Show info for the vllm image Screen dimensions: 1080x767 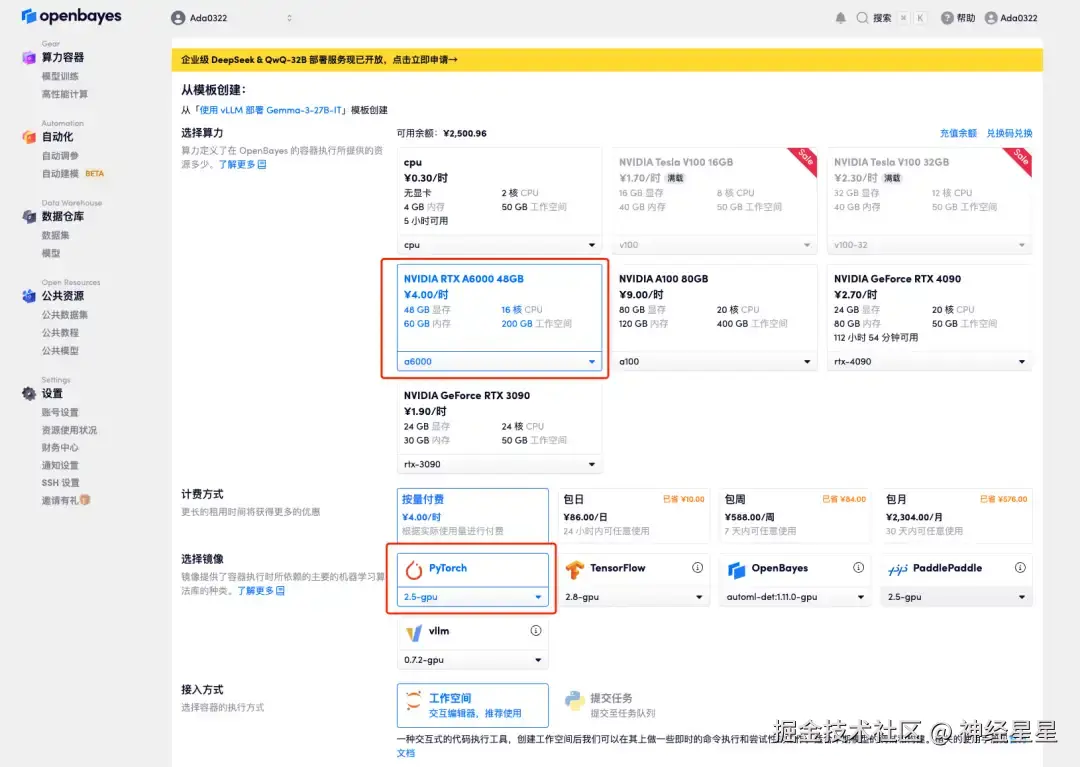click(536, 631)
